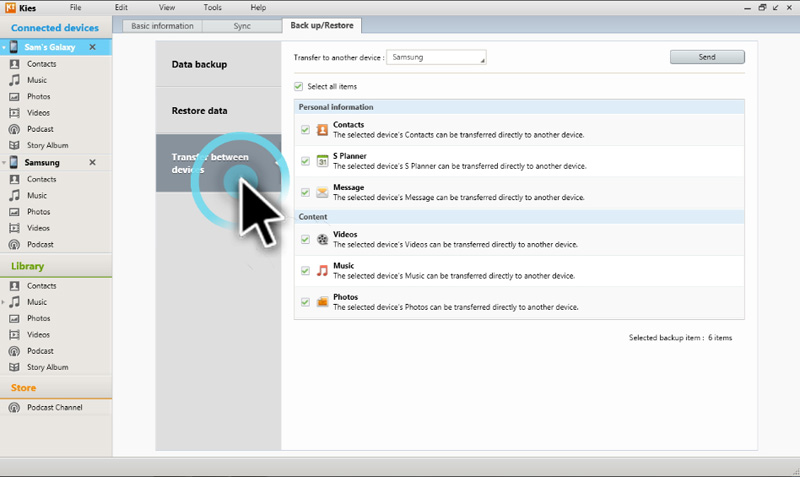Uncheck the S Planner transfer checkbox

click(305, 161)
